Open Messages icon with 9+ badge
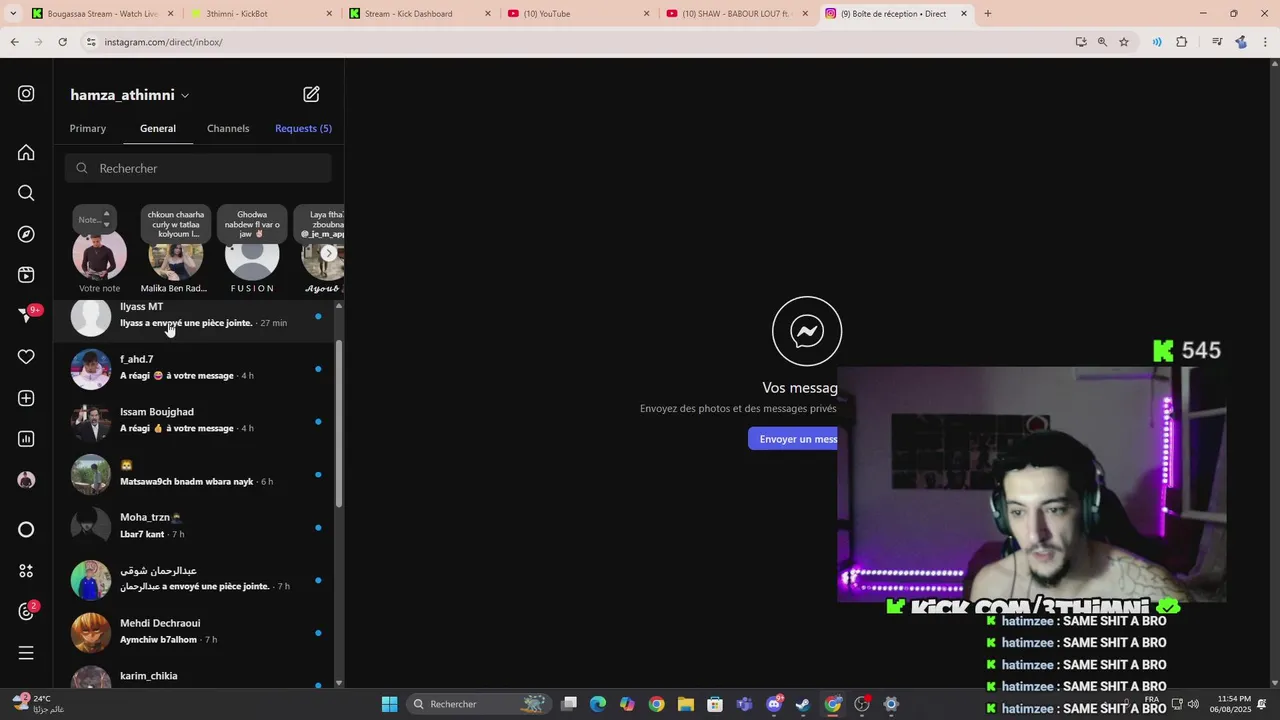Screen dimensions: 1280x720 tap(28, 315)
